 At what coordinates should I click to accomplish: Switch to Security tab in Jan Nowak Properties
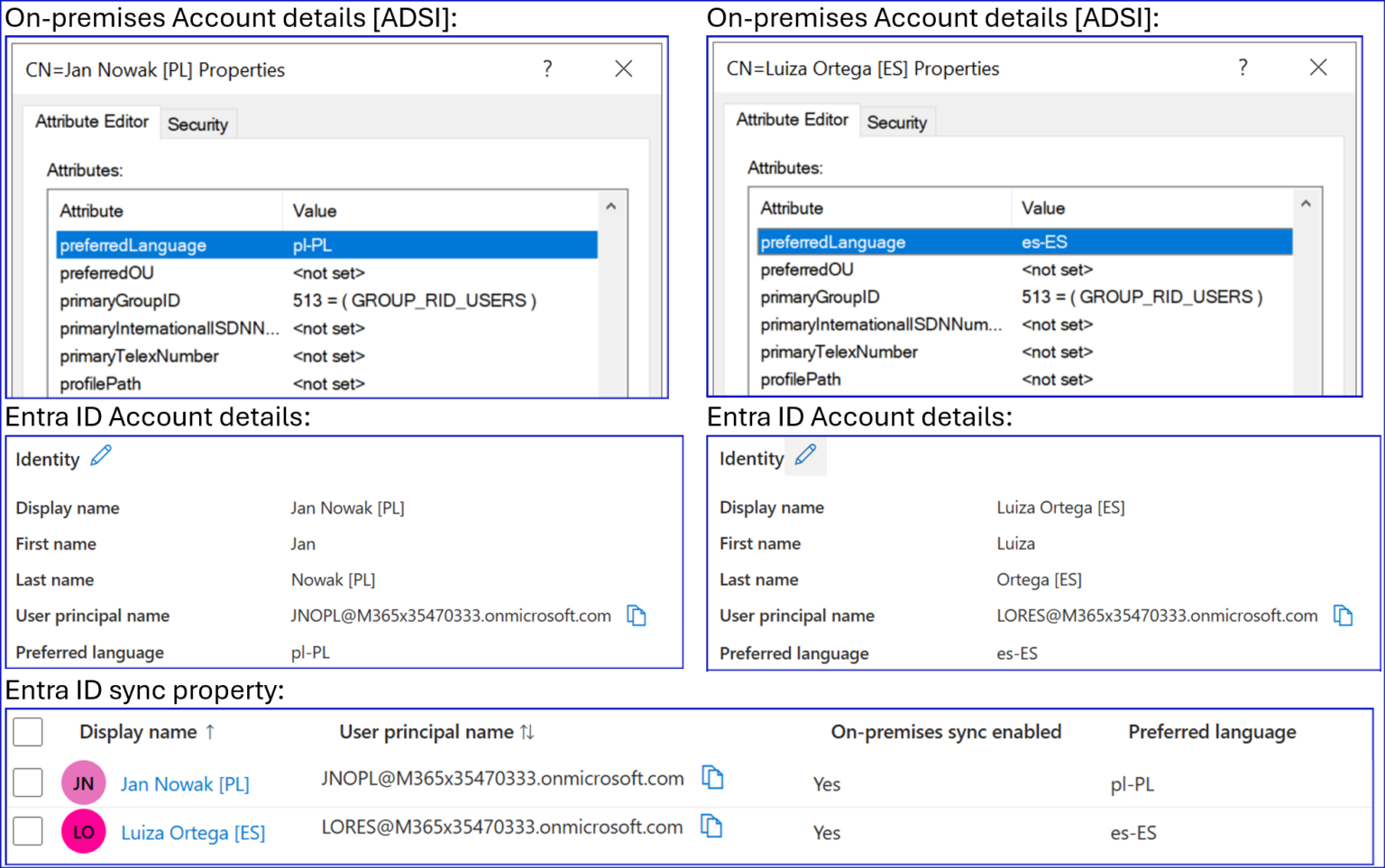[x=198, y=123]
